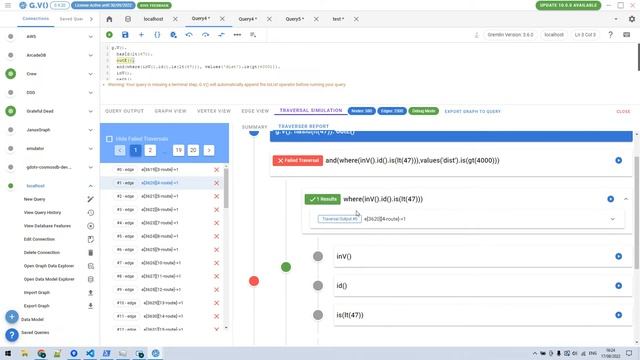Go to the home icon tab
The width and height of the screenshot is (640, 360).
pos(109,19)
